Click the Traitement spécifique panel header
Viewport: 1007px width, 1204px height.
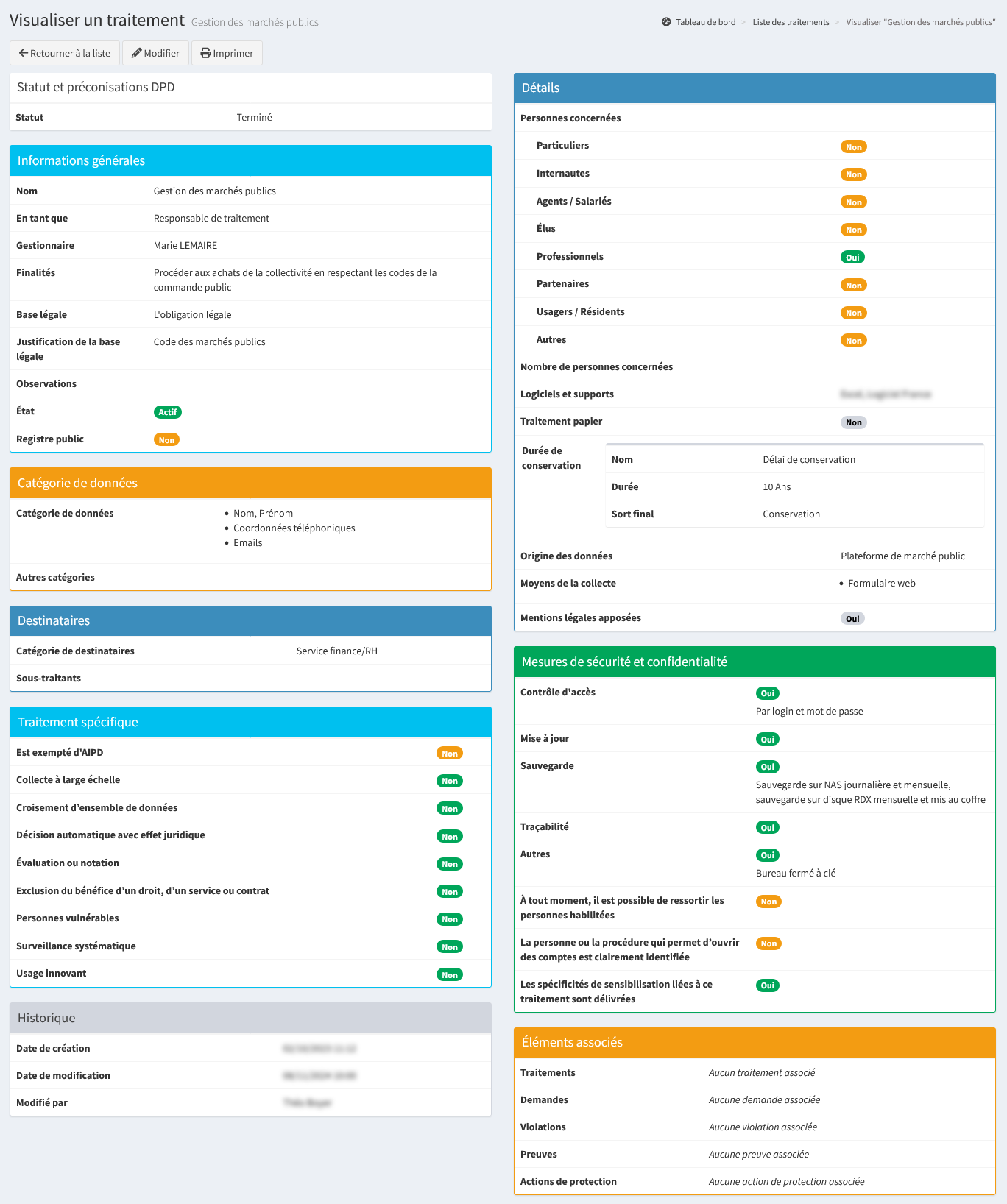click(250, 722)
